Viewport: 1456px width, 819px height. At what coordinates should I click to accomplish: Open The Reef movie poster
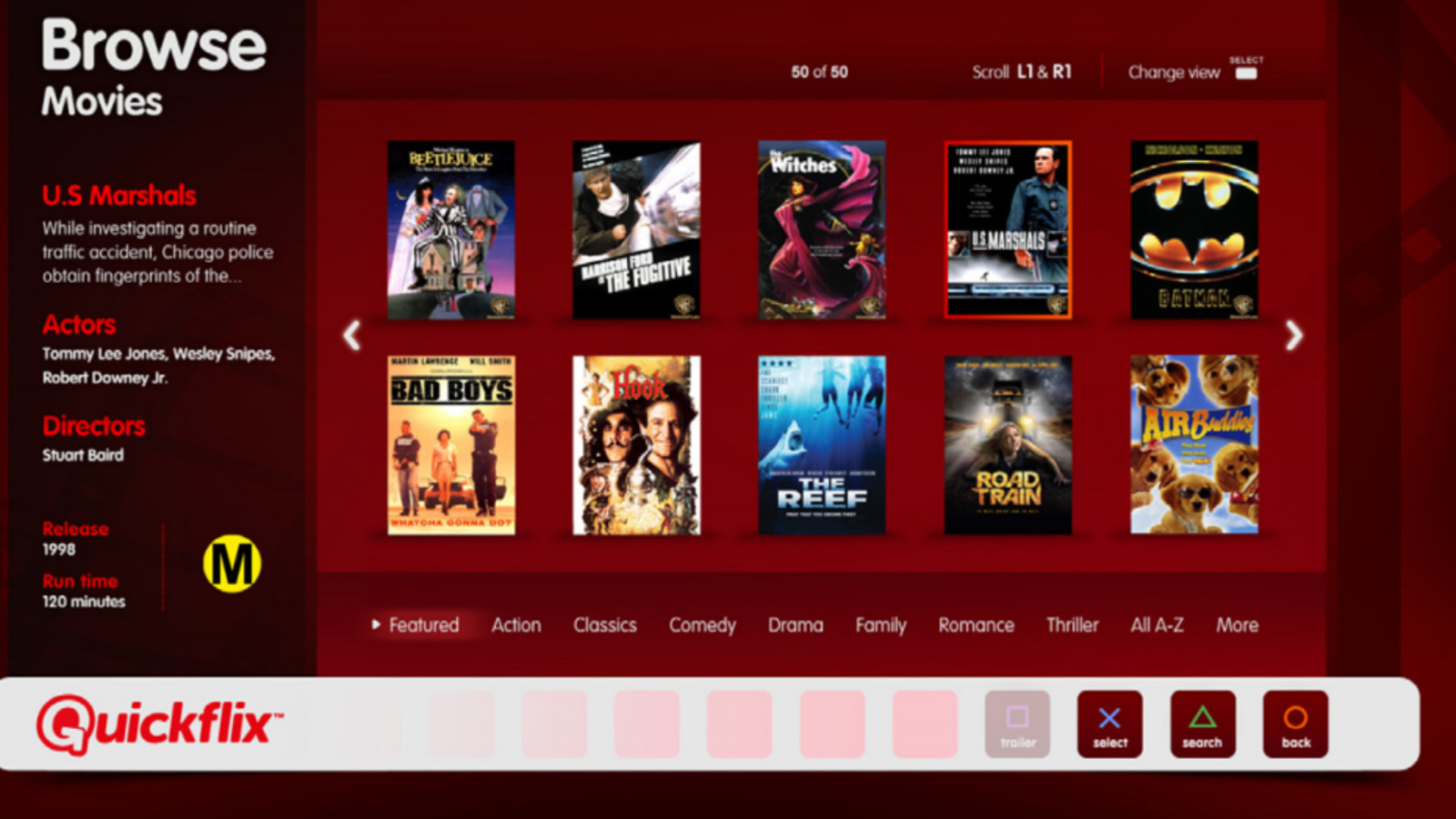click(823, 445)
